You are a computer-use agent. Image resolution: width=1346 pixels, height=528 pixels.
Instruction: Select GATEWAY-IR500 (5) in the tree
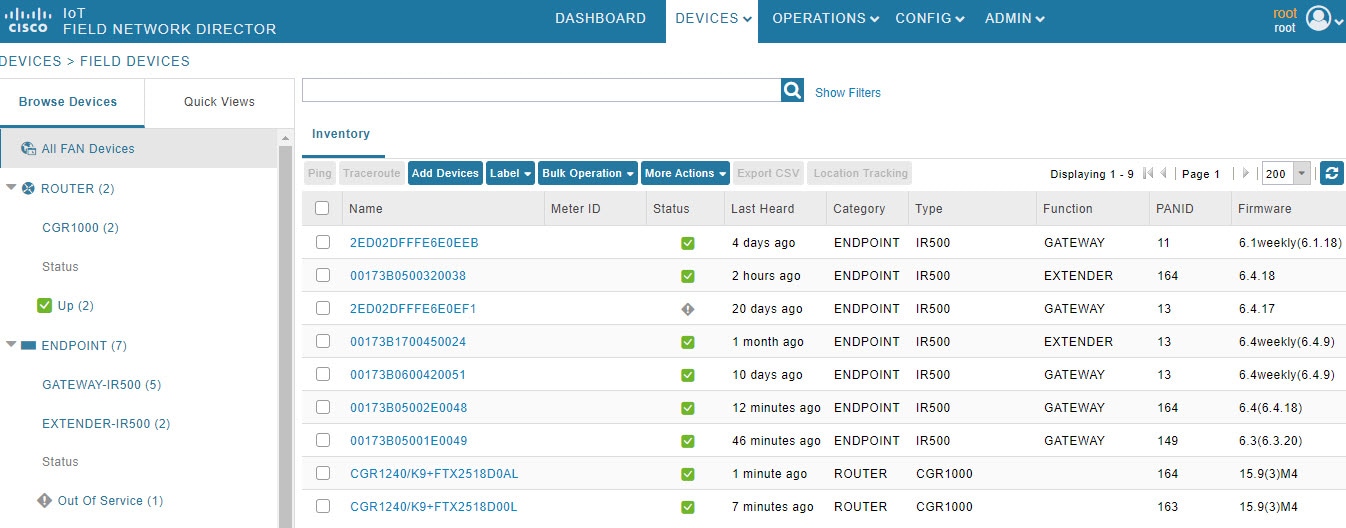[101, 384]
